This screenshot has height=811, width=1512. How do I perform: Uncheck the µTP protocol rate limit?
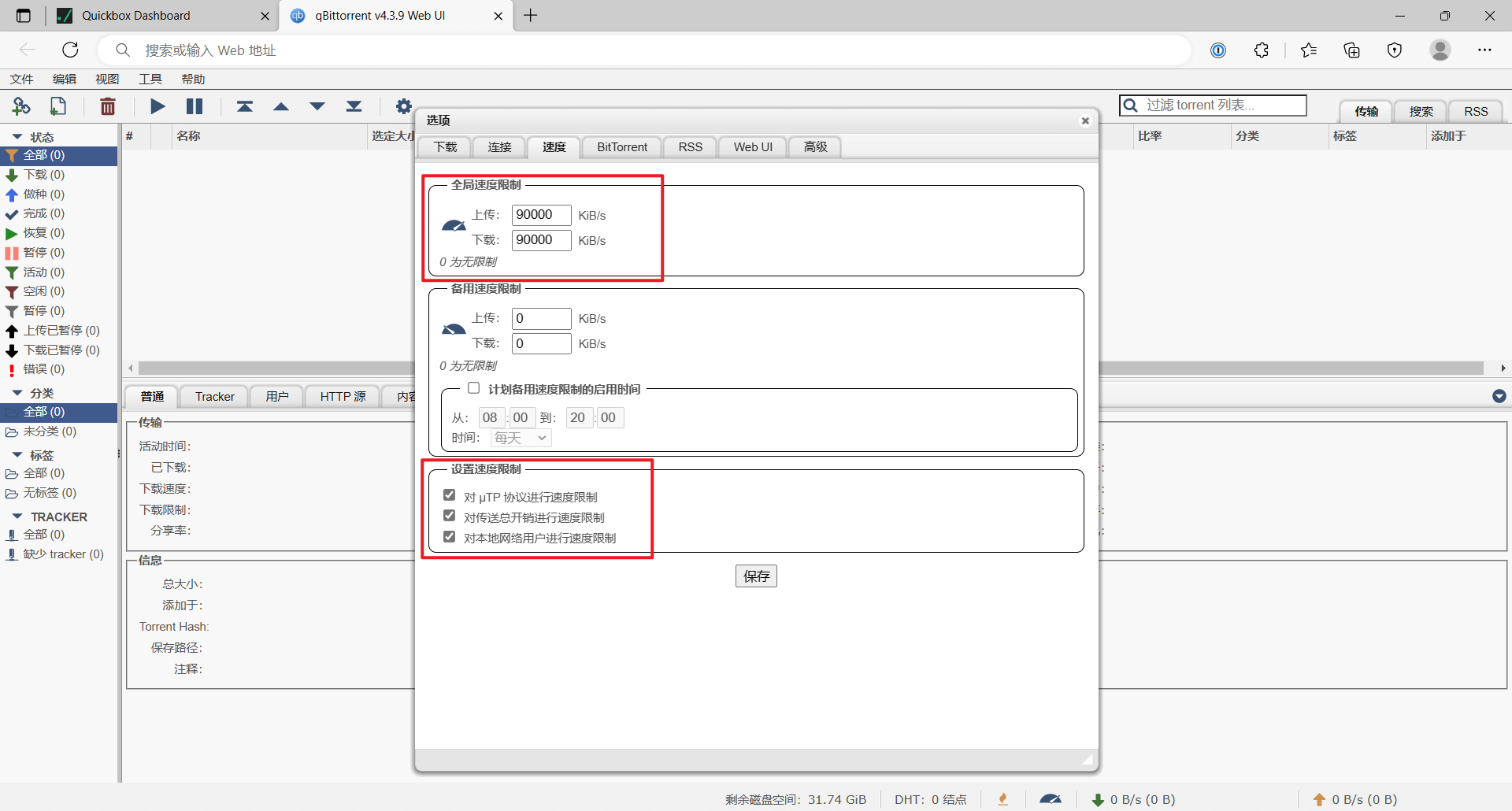(450, 495)
